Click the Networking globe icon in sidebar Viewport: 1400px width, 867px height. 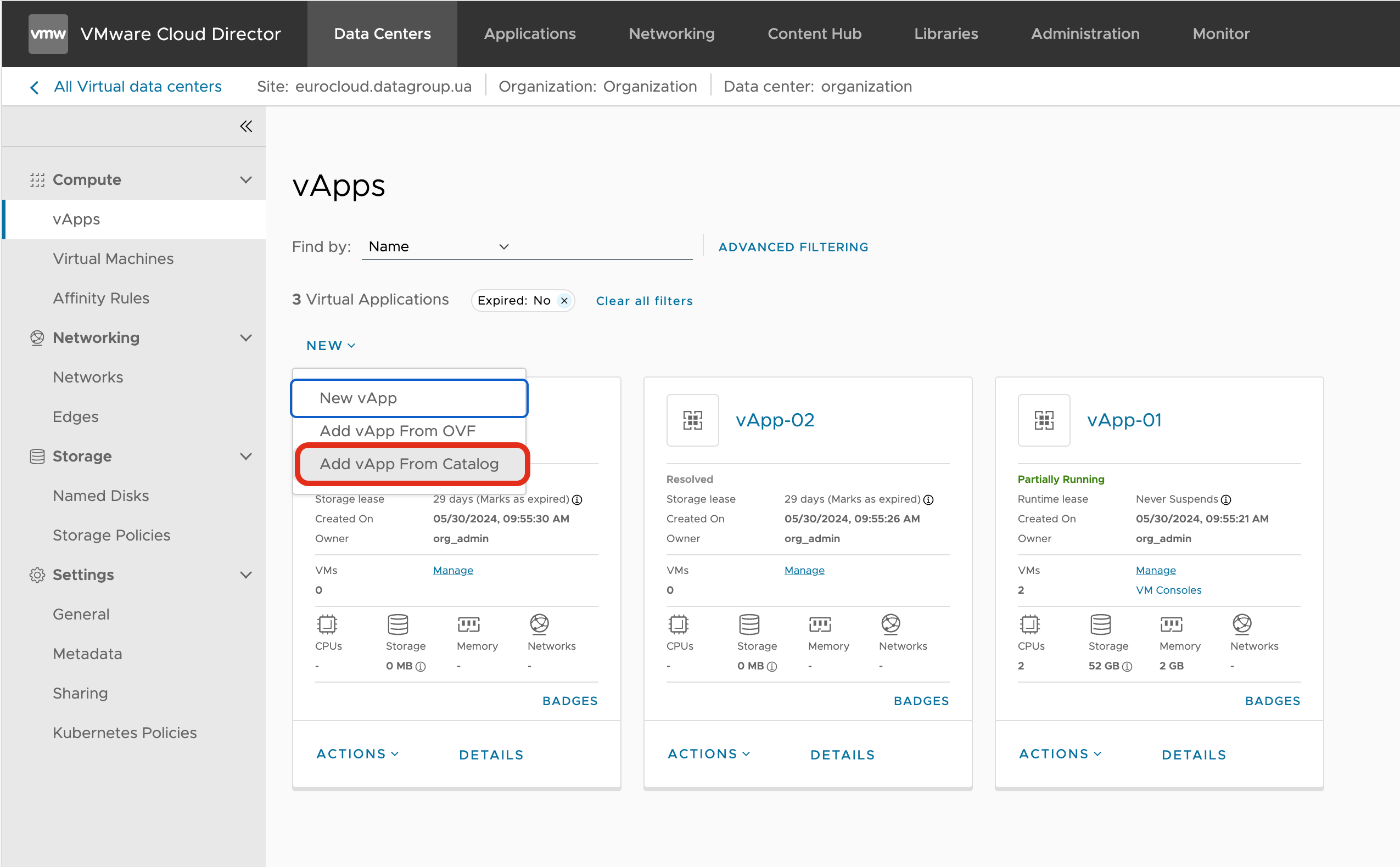[x=37, y=337]
